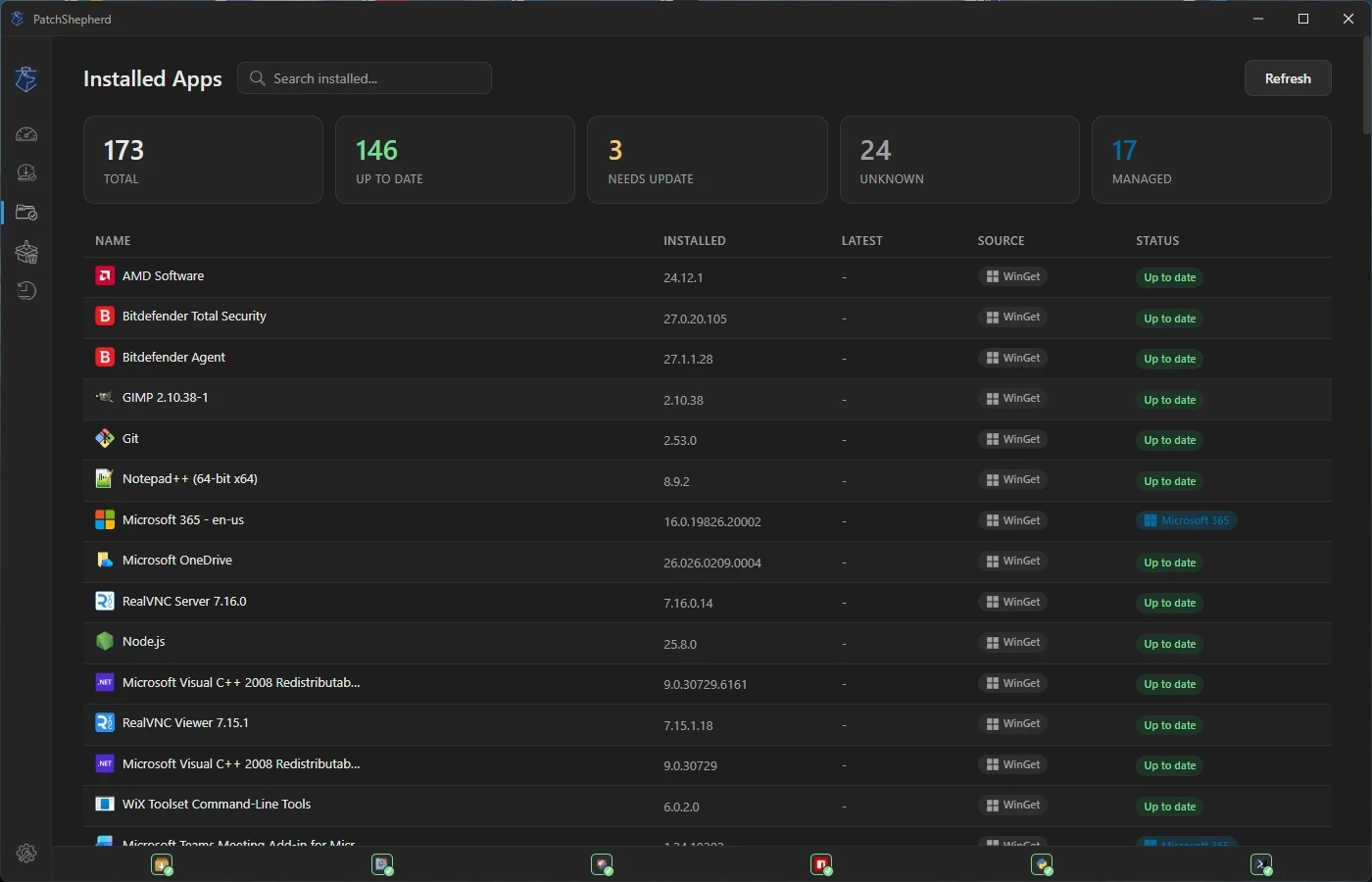Viewport: 1372px width, 882px height.
Task: Click the 'Installed Apps' page heading
Action: click(153, 78)
